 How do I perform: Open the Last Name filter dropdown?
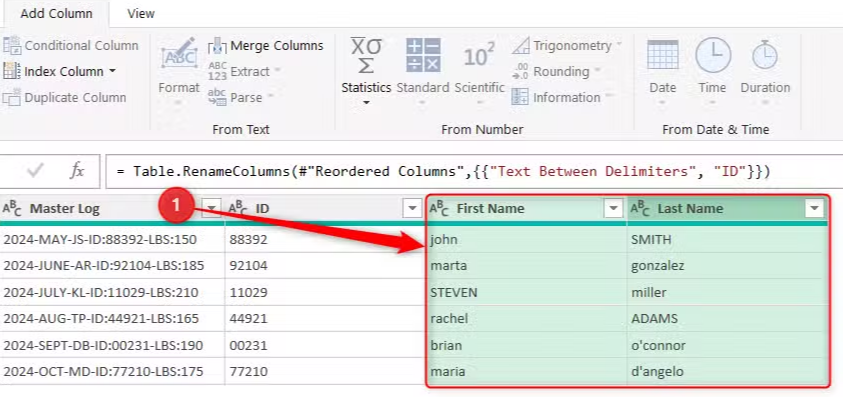[815, 209]
